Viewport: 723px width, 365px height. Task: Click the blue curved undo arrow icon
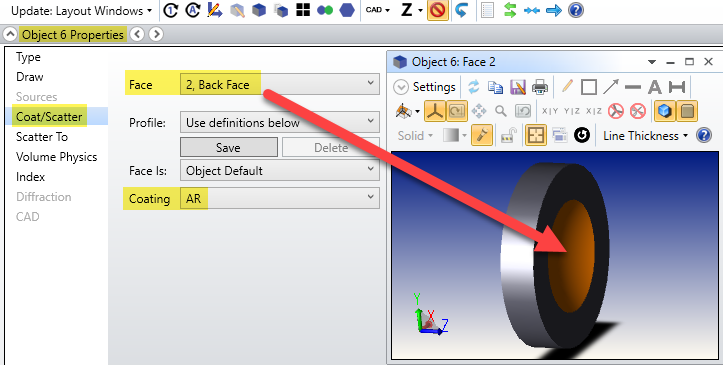coord(462,10)
